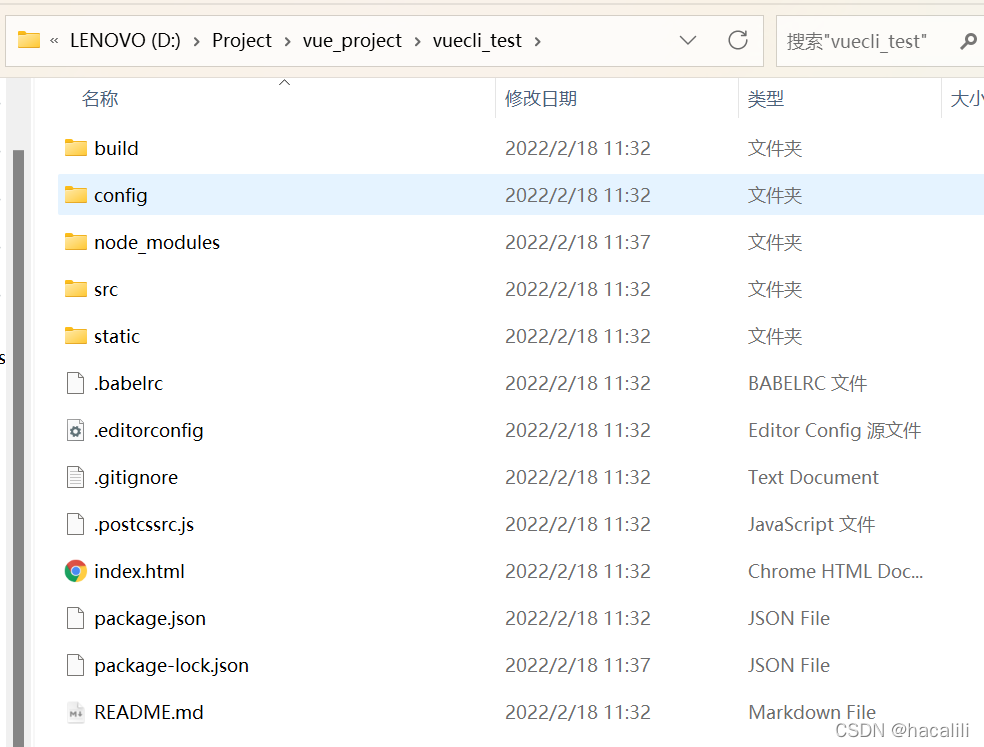Expand the chevron after vue_project breadcrumb
The height and width of the screenshot is (747, 984).
pyautogui.click(x=417, y=41)
